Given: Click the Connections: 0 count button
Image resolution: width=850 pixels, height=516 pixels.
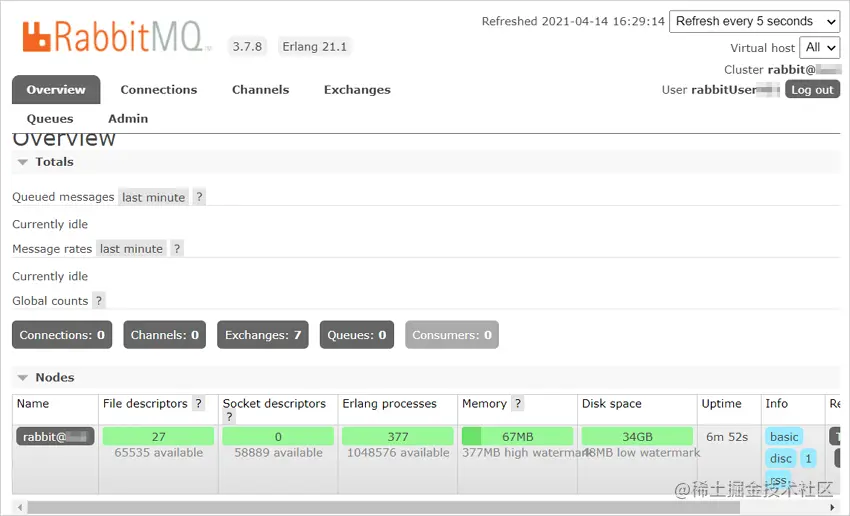Looking at the screenshot, I should tap(62, 335).
